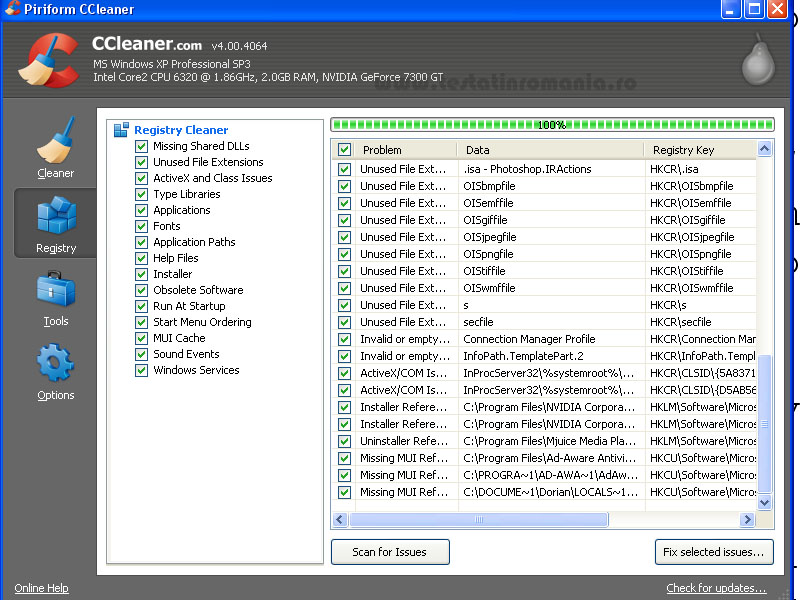The height and width of the screenshot is (600, 800).
Task: Open the Check for updates link
Action: [716, 588]
